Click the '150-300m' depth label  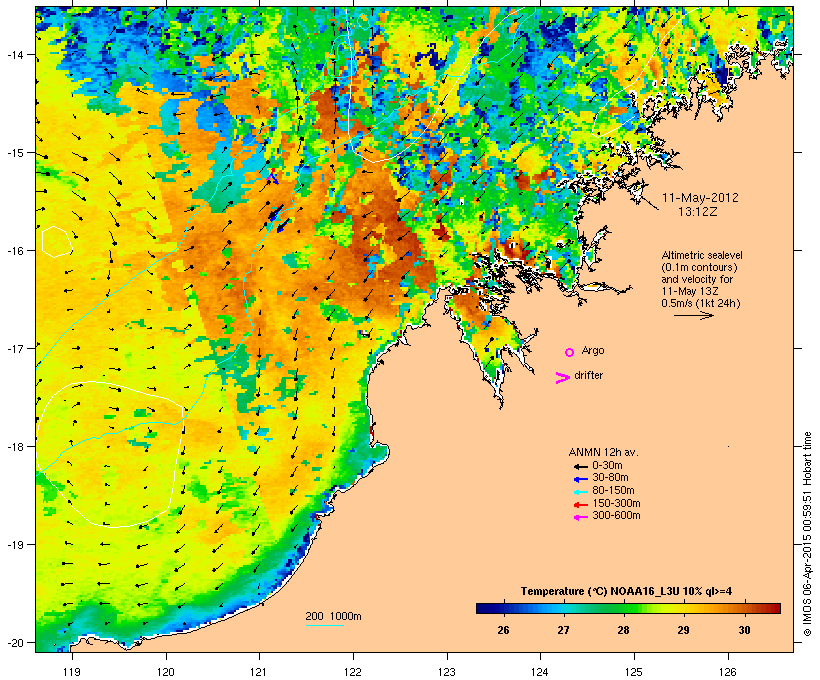click(x=616, y=503)
